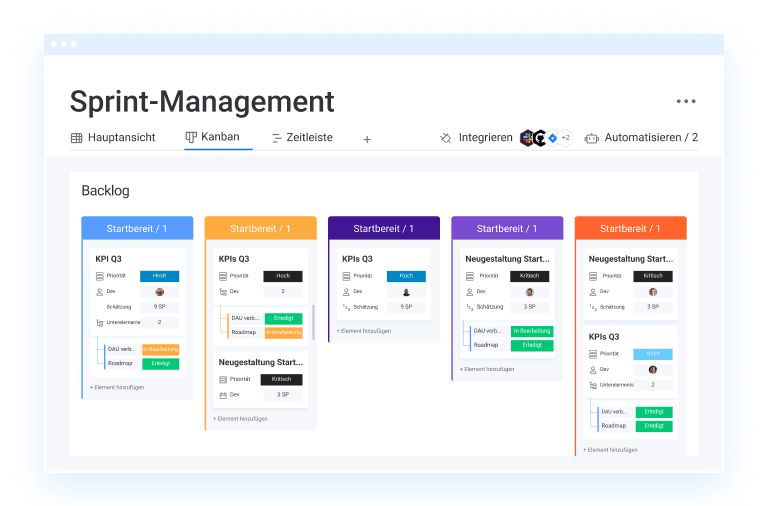
Task: Show the +2 additional integrations badge
Action: tap(566, 138)
